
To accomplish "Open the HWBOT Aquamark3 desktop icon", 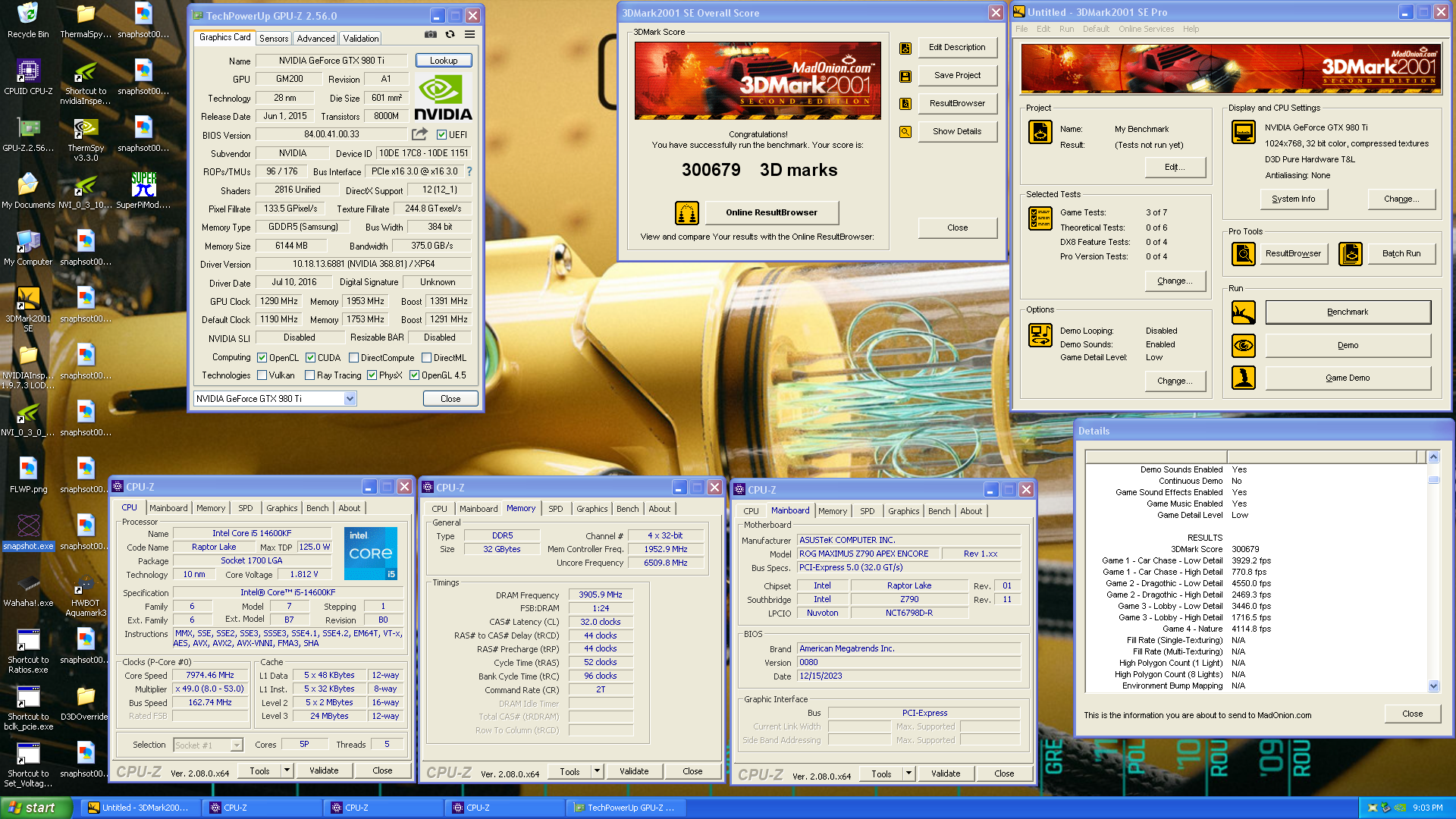I will (86, 595).
